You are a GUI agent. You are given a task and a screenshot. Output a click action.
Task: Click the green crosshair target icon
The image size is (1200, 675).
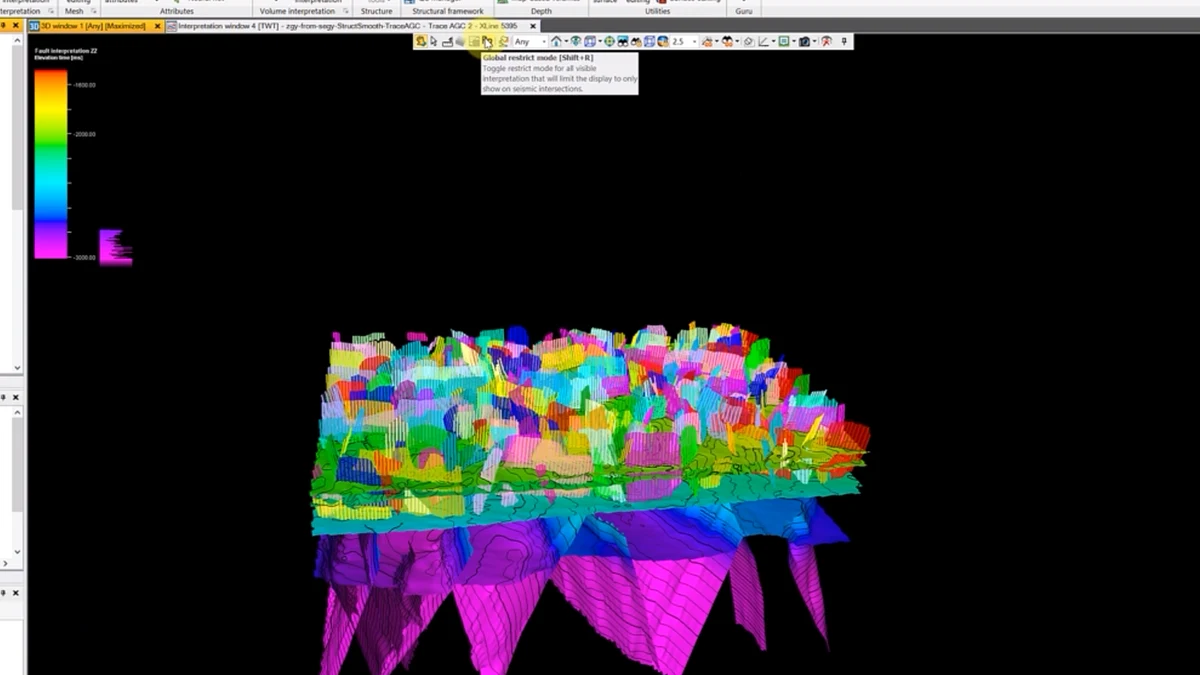coord(609,42)
